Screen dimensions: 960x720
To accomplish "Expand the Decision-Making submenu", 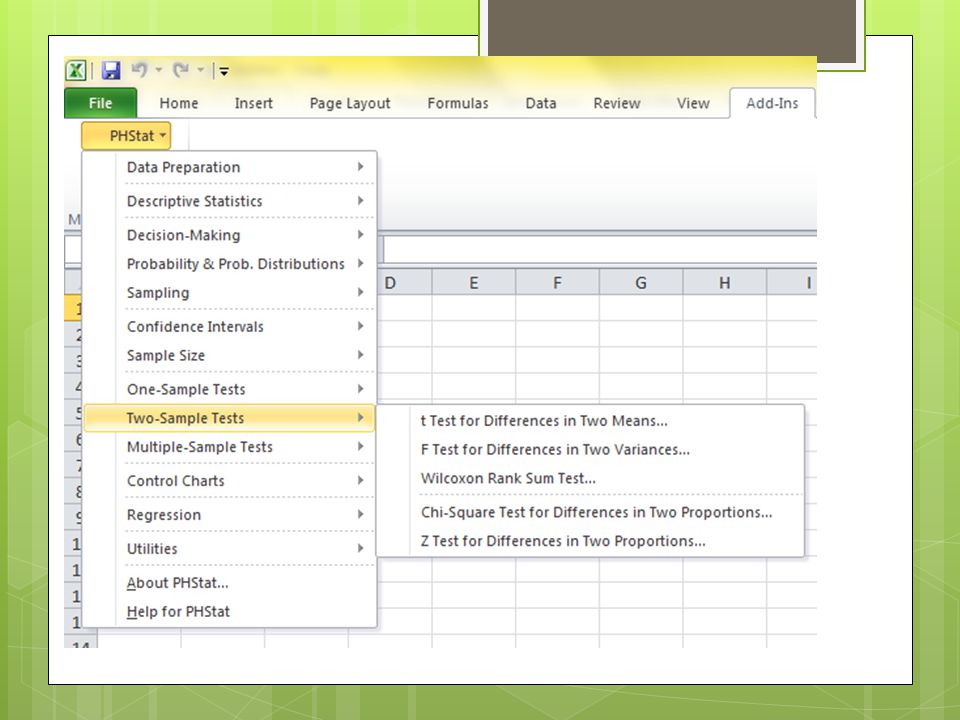I will [230, 235].
